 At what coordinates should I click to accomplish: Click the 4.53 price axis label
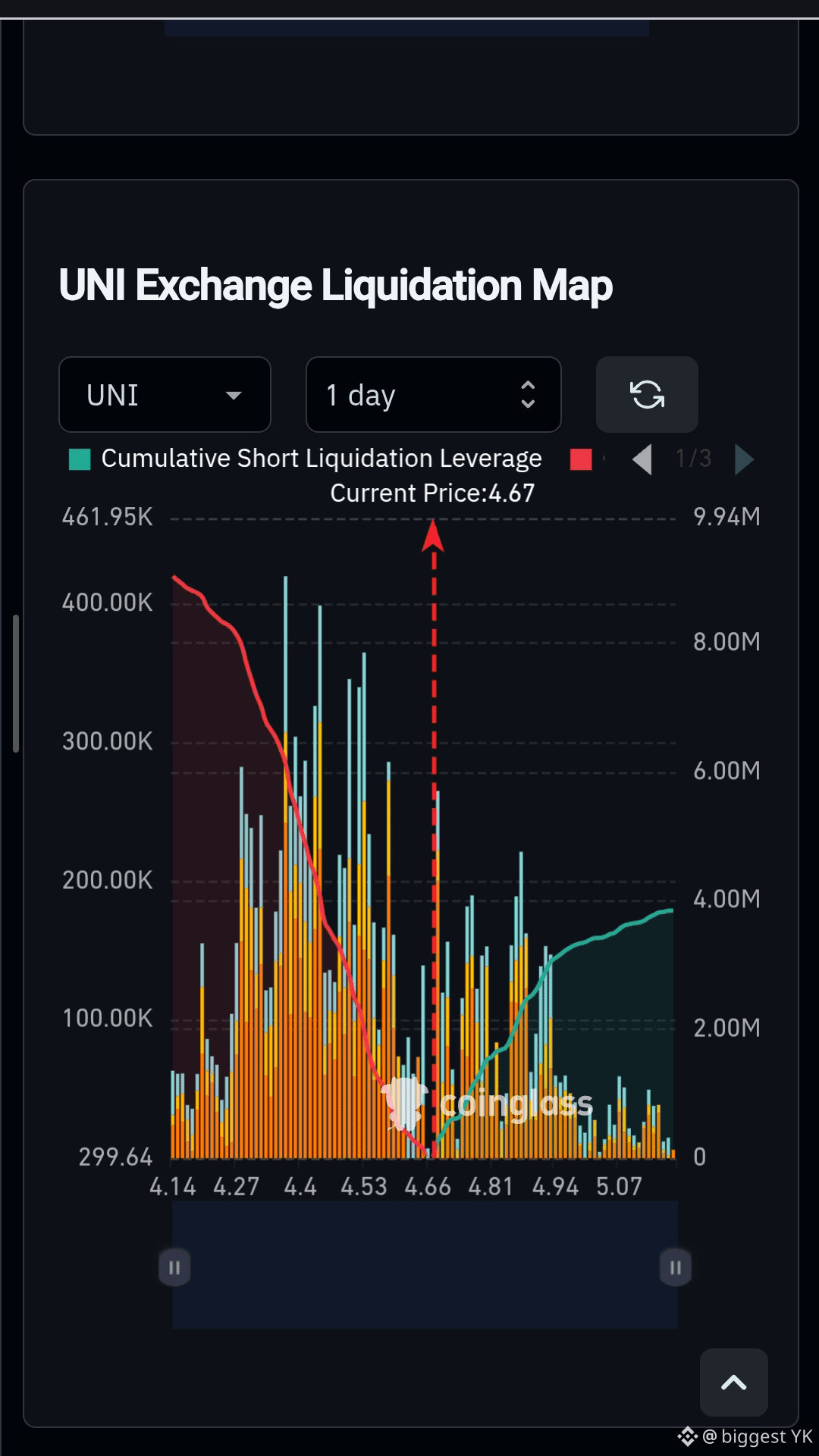[x=363, y=1186]
